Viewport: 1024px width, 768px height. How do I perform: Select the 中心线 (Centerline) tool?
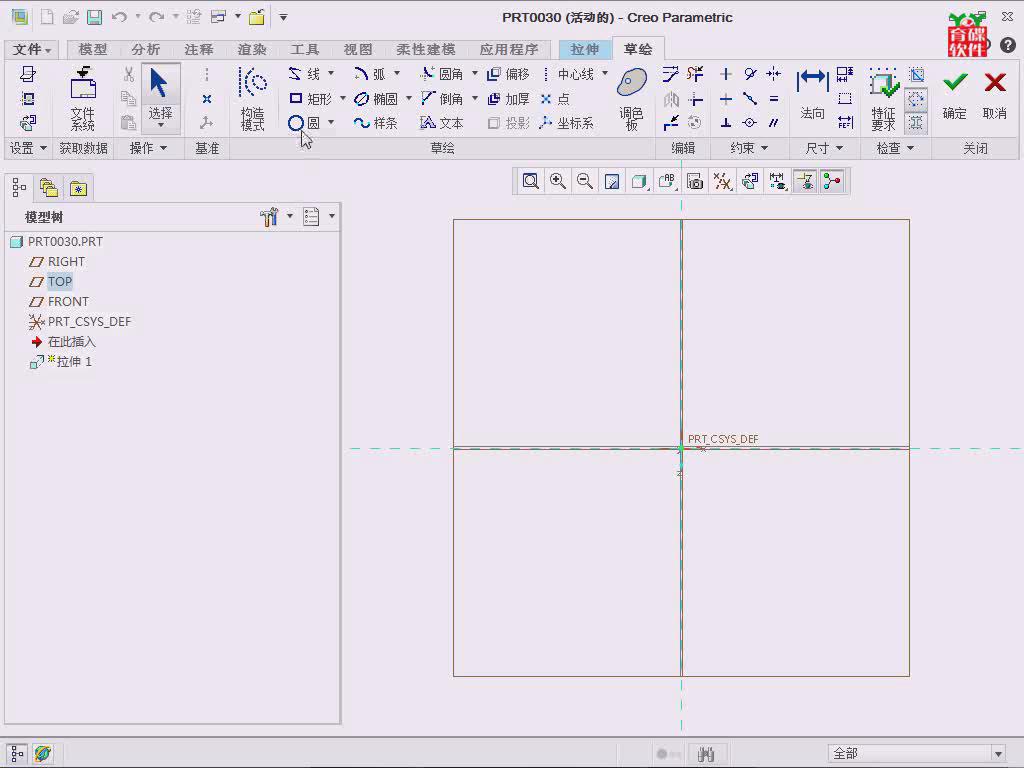tap(568, 74)
